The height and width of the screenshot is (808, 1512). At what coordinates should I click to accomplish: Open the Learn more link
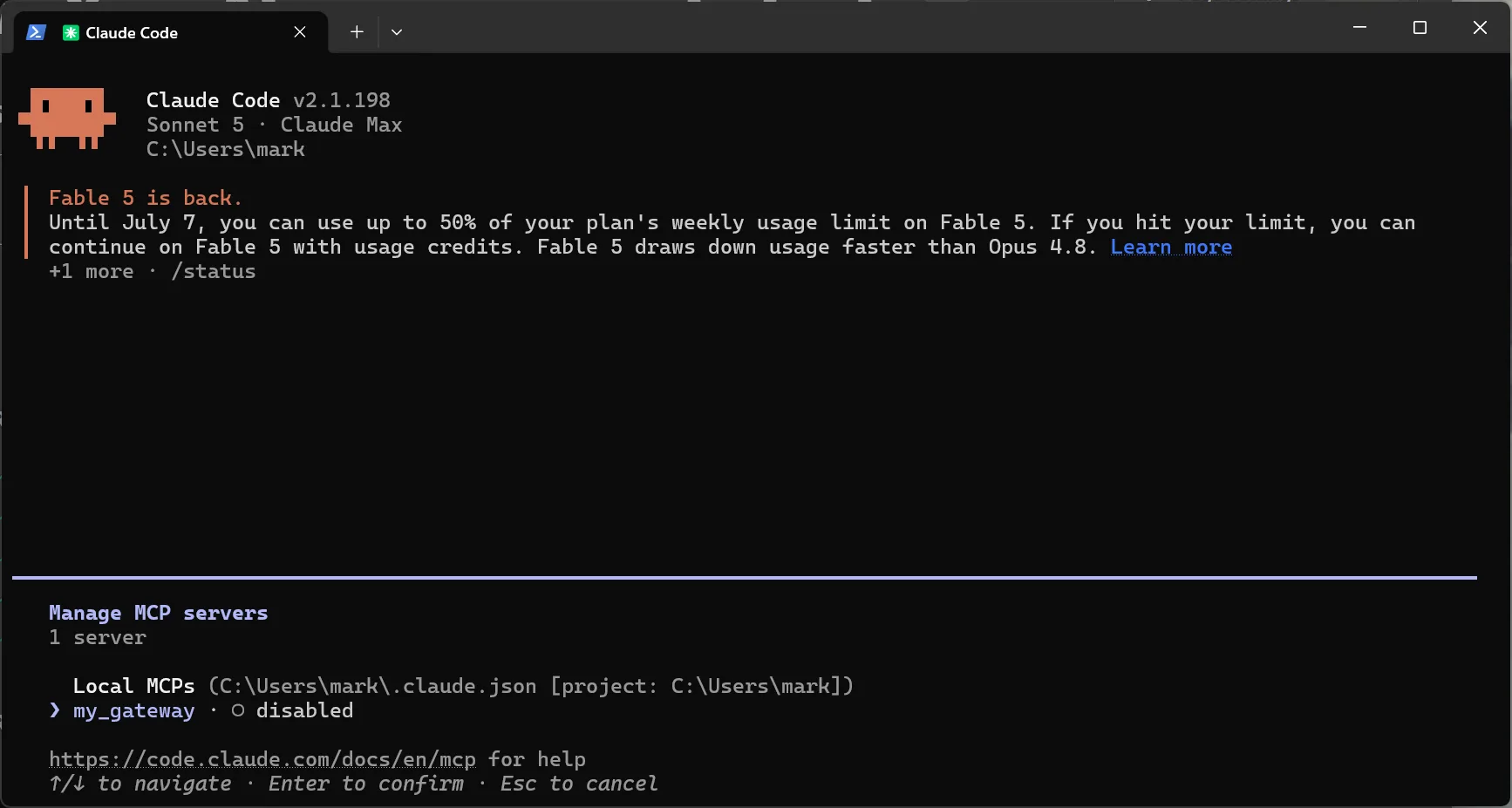1171,248
